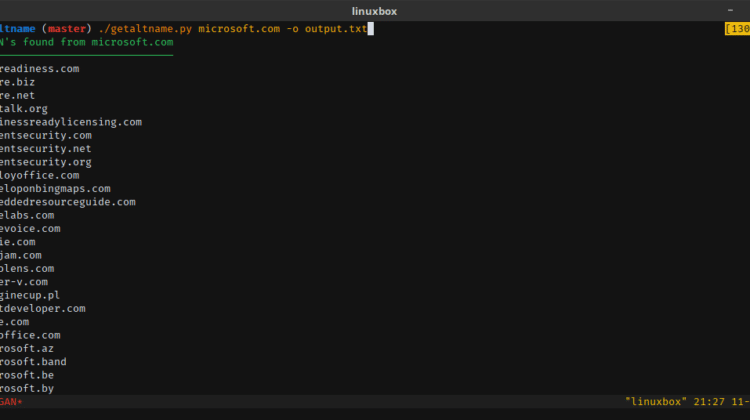Click the found from microsoft.com header line
The width and height of the screenshot is (750, 420).
click(x=87, y=42)
